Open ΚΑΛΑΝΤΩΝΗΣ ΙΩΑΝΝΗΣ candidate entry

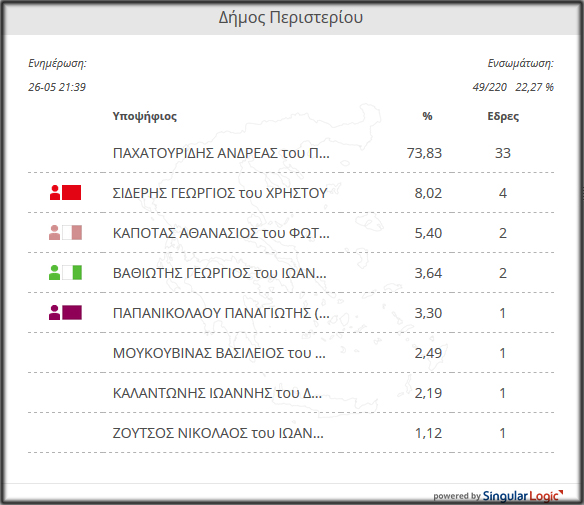click(217, 393)
